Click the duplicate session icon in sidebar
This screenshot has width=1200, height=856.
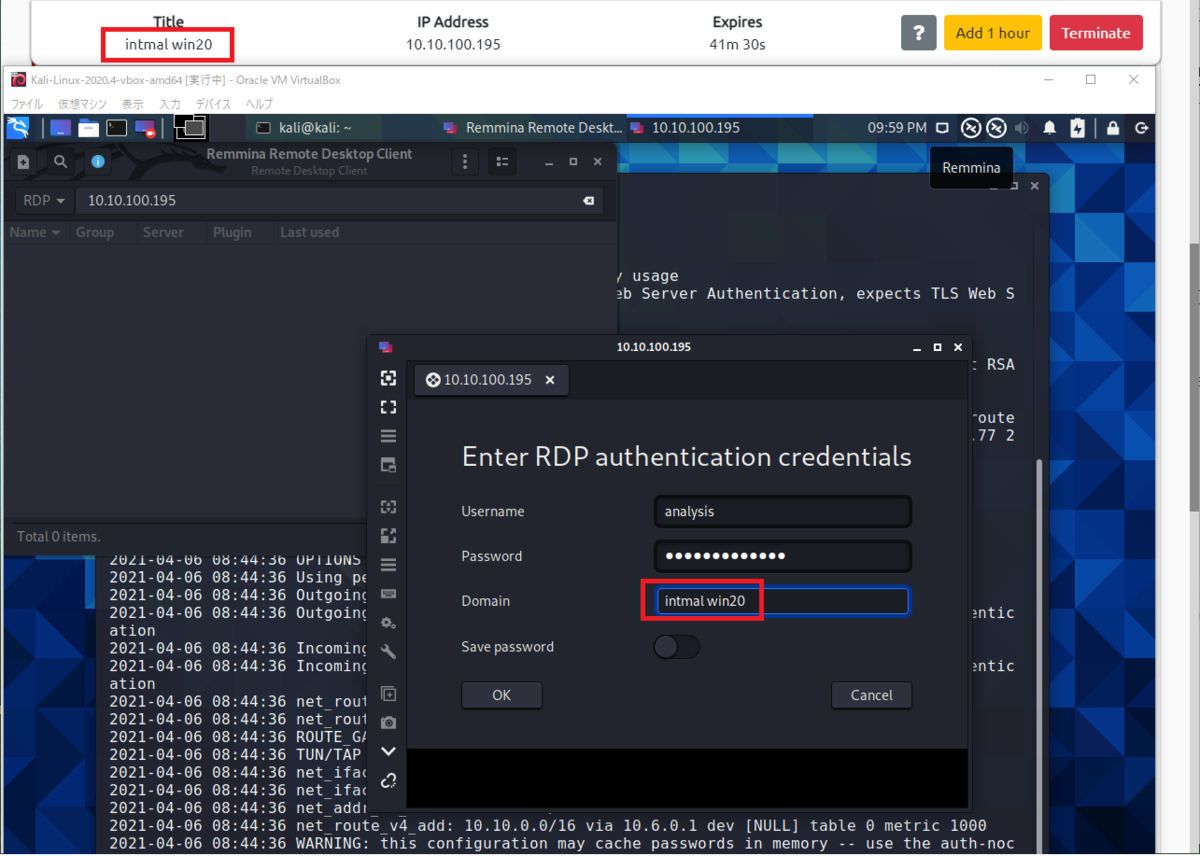389,694
